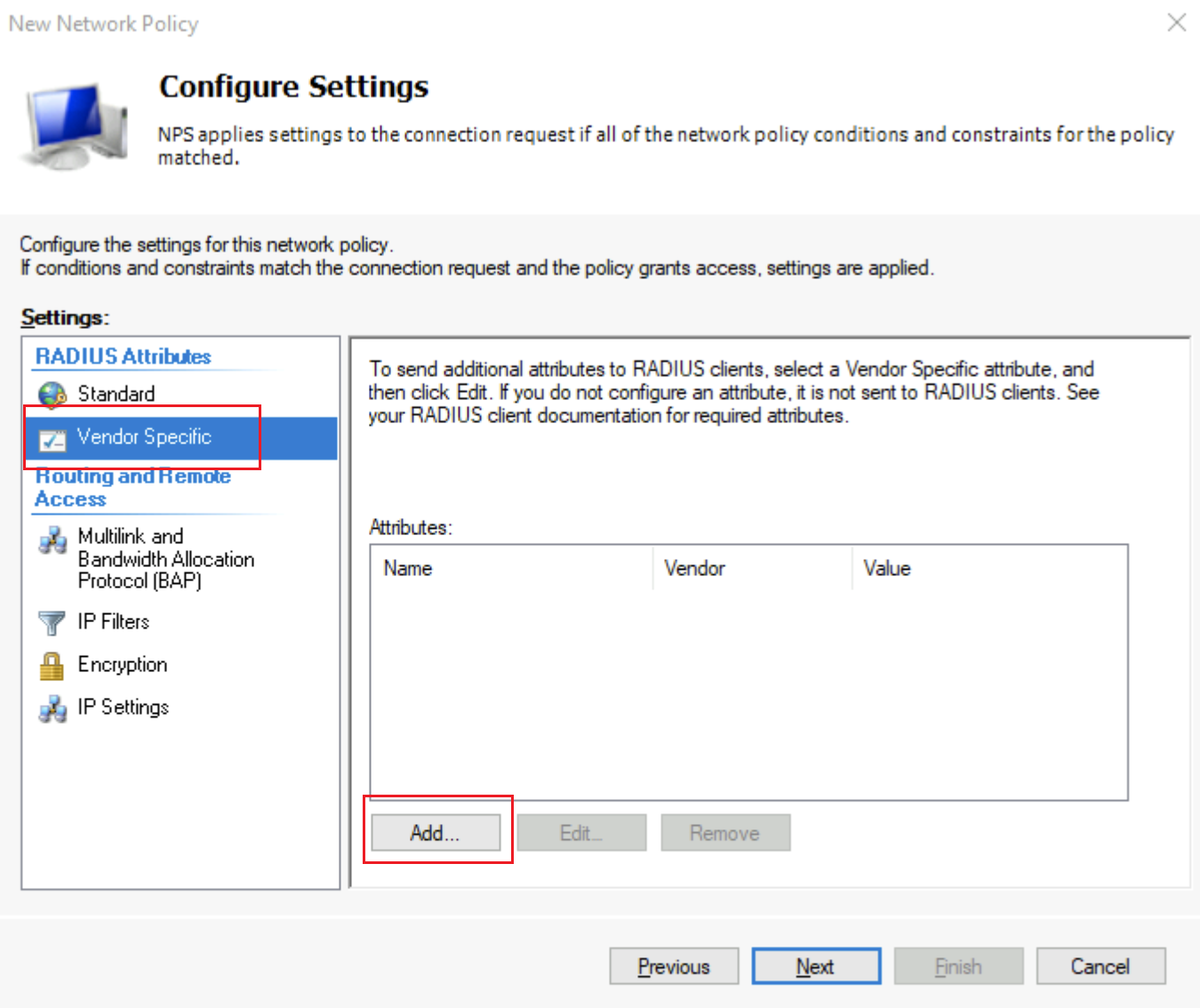Viewport: 1200px width, 1008px height.
Task: Click the RADIUS Attributes section heading
Action: (x=123, y=356)
